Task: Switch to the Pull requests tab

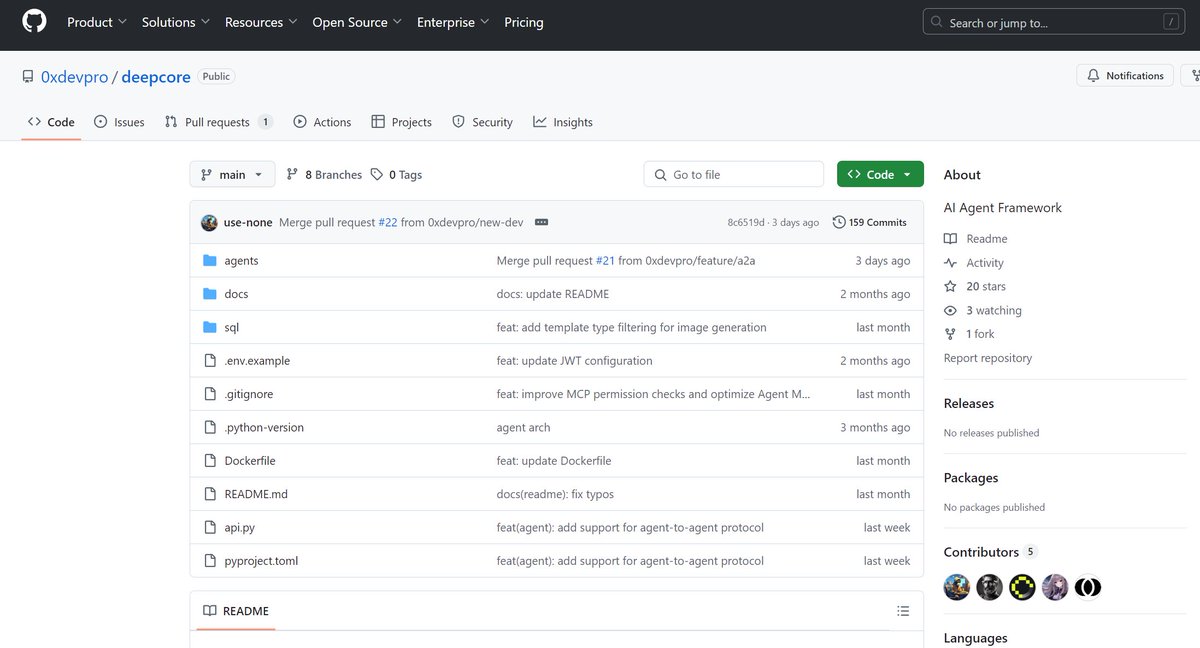Action: click(219, 122)
